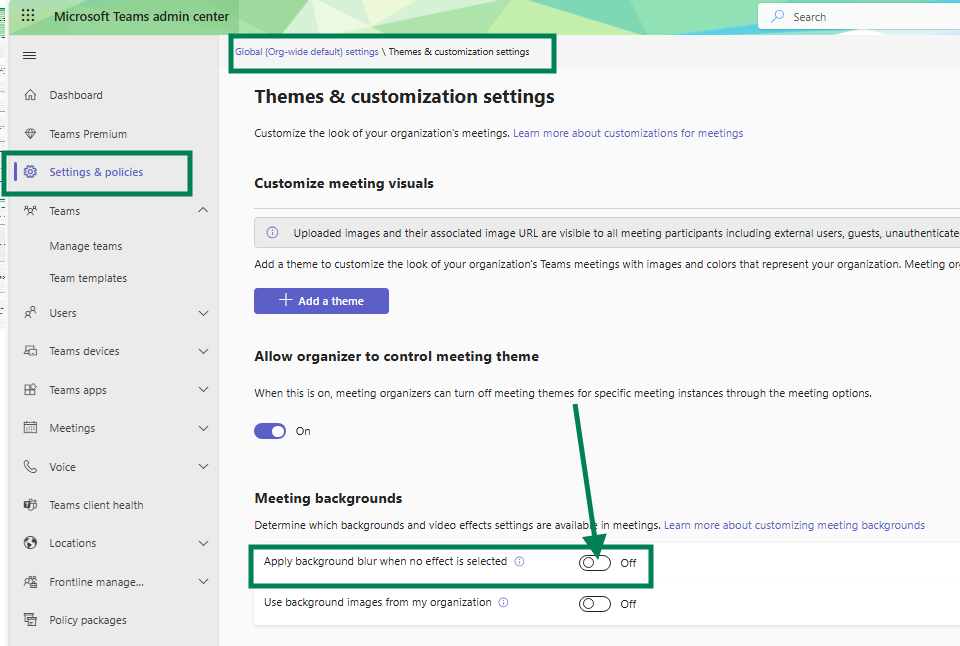Viewport: 960px width, 646px height.
Task: Enable background images from my organization
Action: coord(594,604)
